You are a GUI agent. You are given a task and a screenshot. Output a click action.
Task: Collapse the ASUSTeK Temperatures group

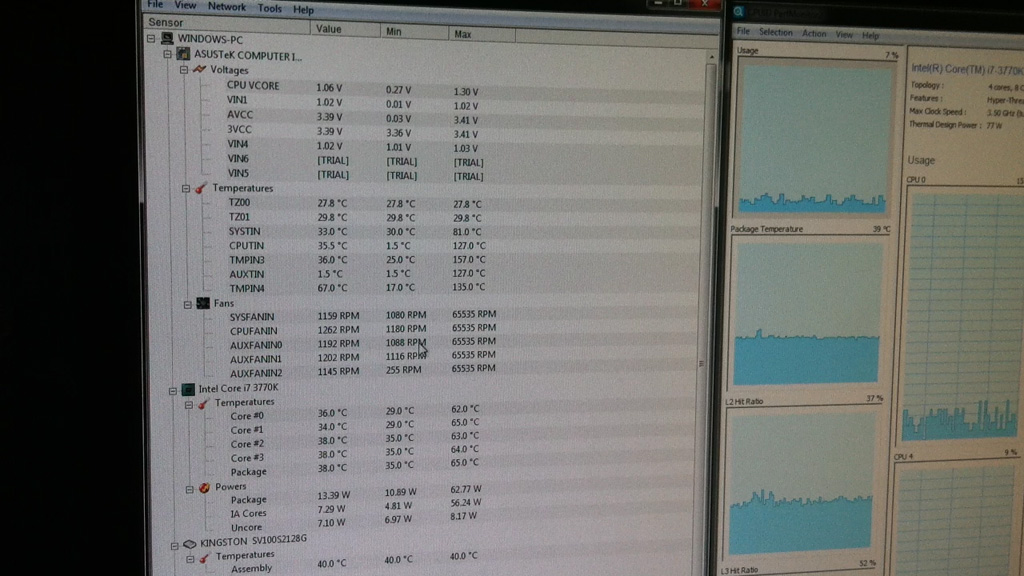(185, 188)
